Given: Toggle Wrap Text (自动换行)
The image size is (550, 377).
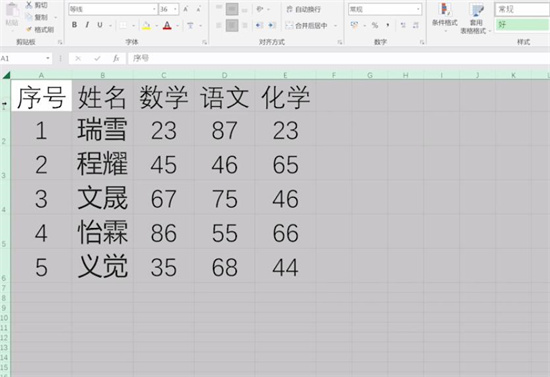Looking at the screenshot, I should point(304,9).
